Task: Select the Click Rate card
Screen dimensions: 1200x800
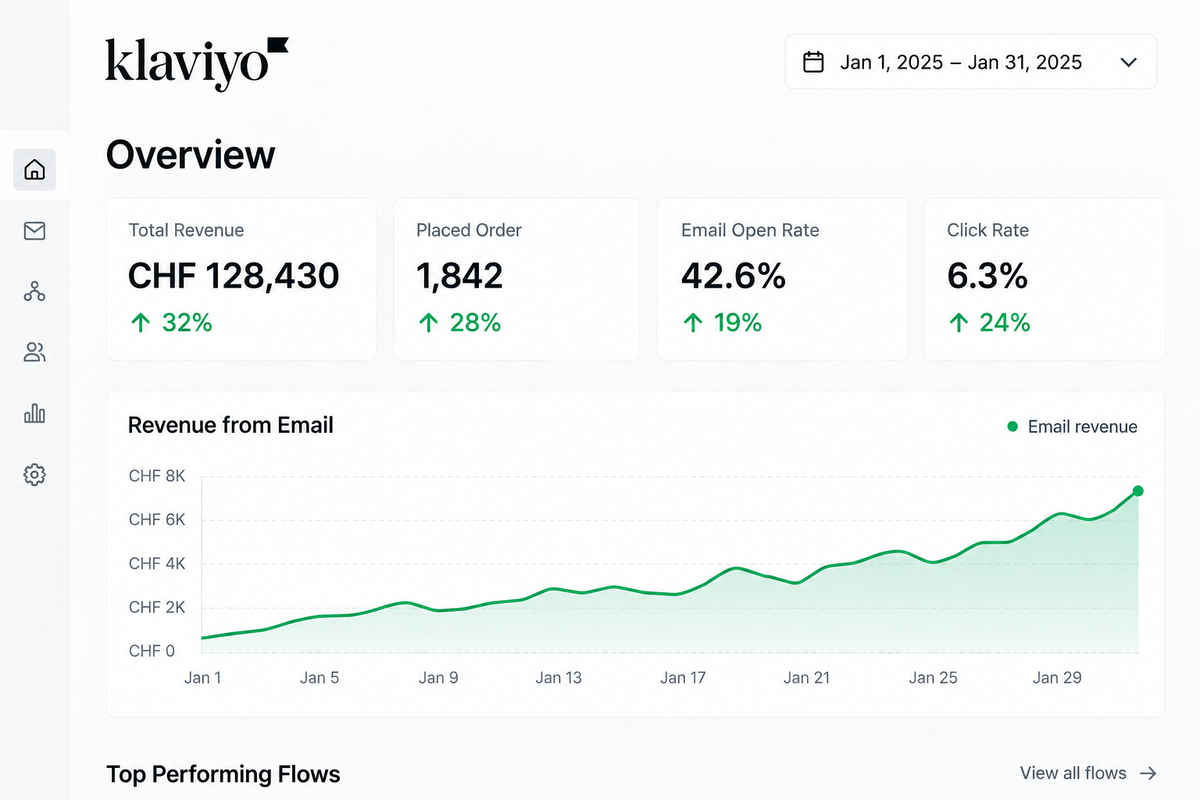Action: 1045,279
